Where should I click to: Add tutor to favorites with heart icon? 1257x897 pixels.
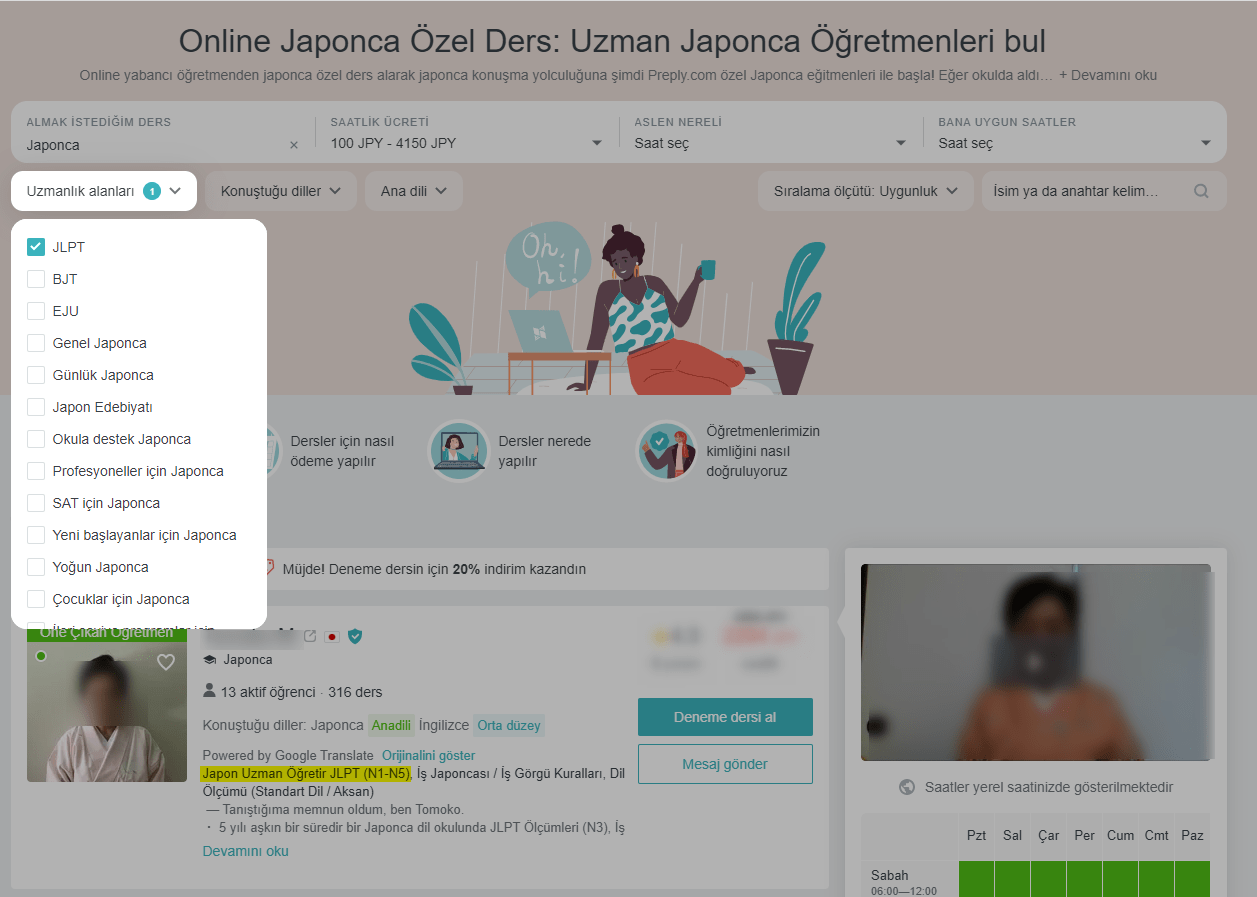click(x=166, y=662)
